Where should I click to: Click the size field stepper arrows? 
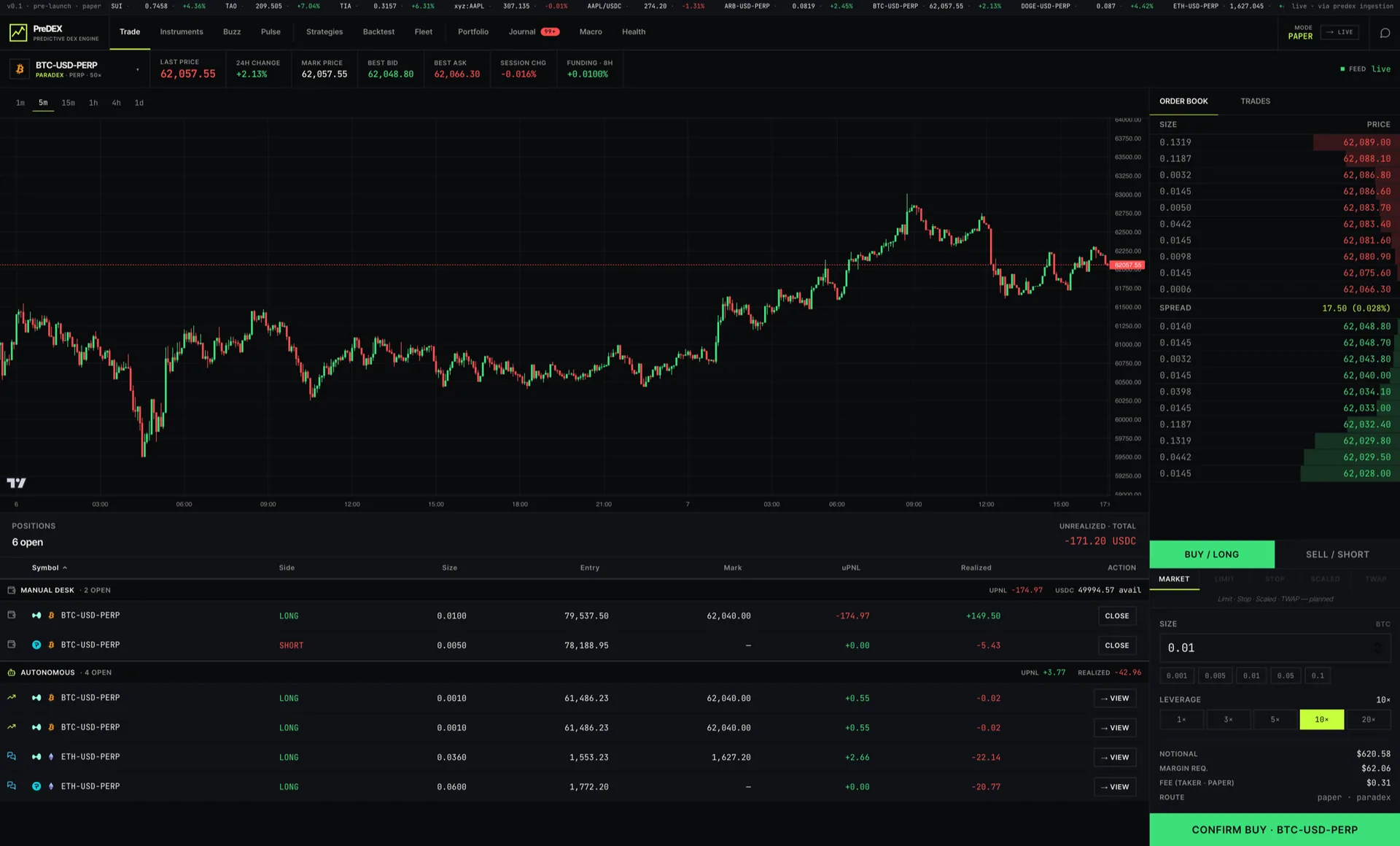tap(1377, 648)
